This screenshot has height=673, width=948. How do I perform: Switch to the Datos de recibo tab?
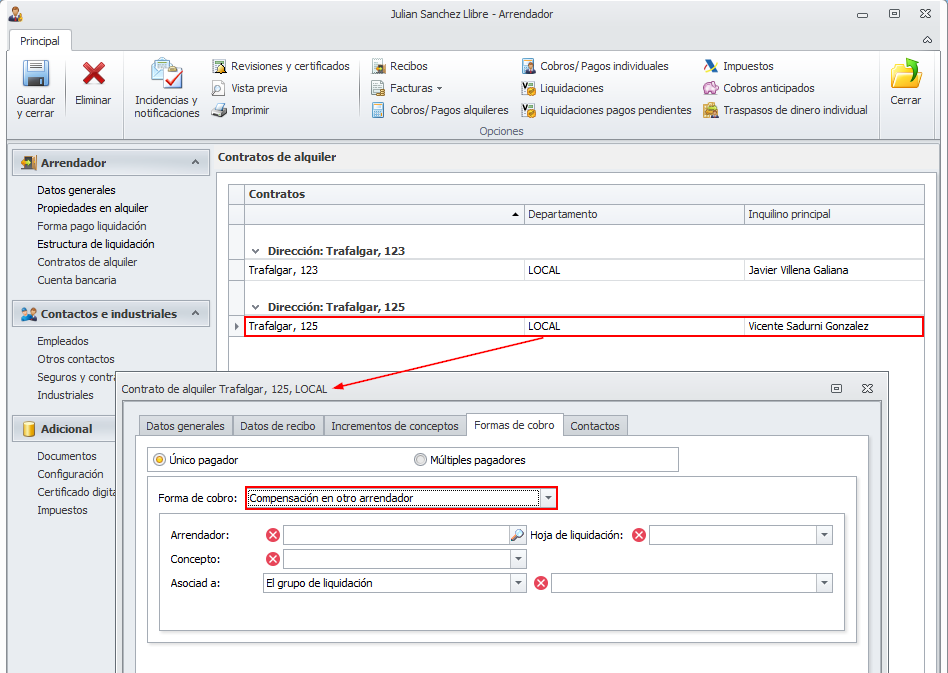point(278,426)
